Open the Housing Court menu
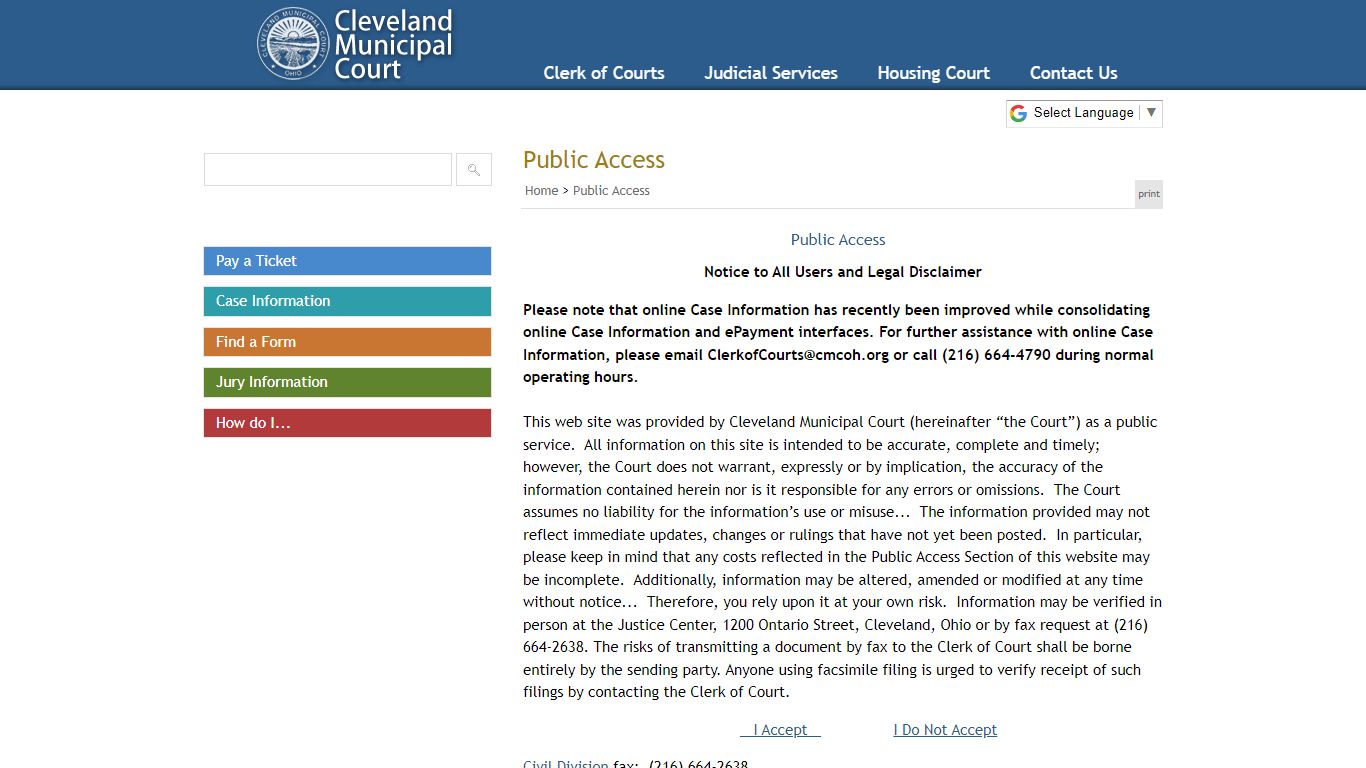The width and height of the screenshot is (1366, 768). (x=934, y=73)
